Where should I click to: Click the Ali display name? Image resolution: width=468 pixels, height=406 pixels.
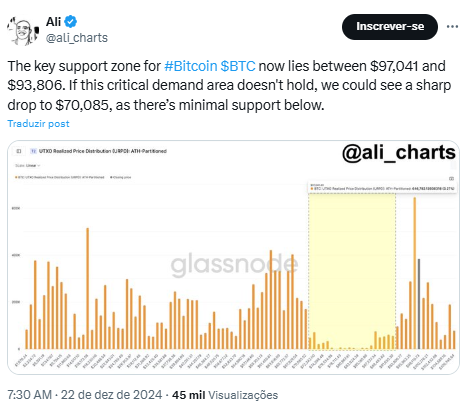pyautogui.click(x=53, y=22)
